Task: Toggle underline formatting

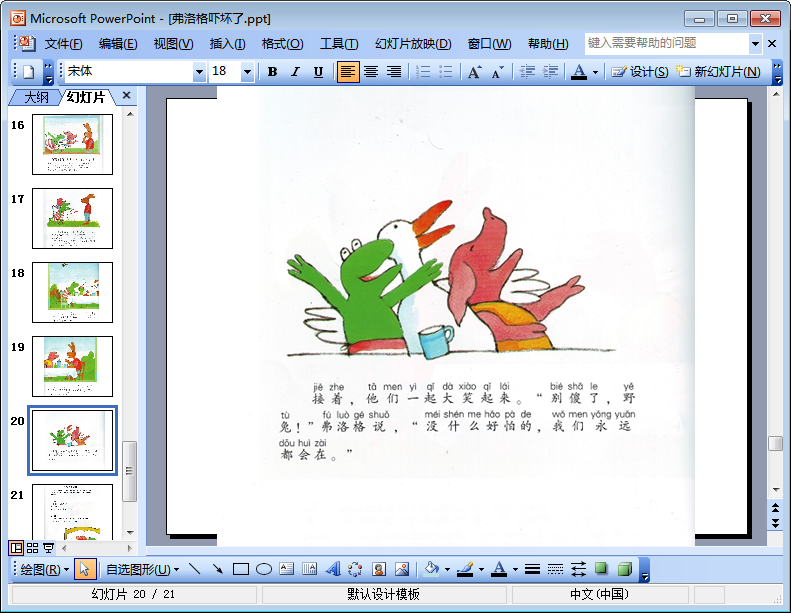Action: (318, 72)
